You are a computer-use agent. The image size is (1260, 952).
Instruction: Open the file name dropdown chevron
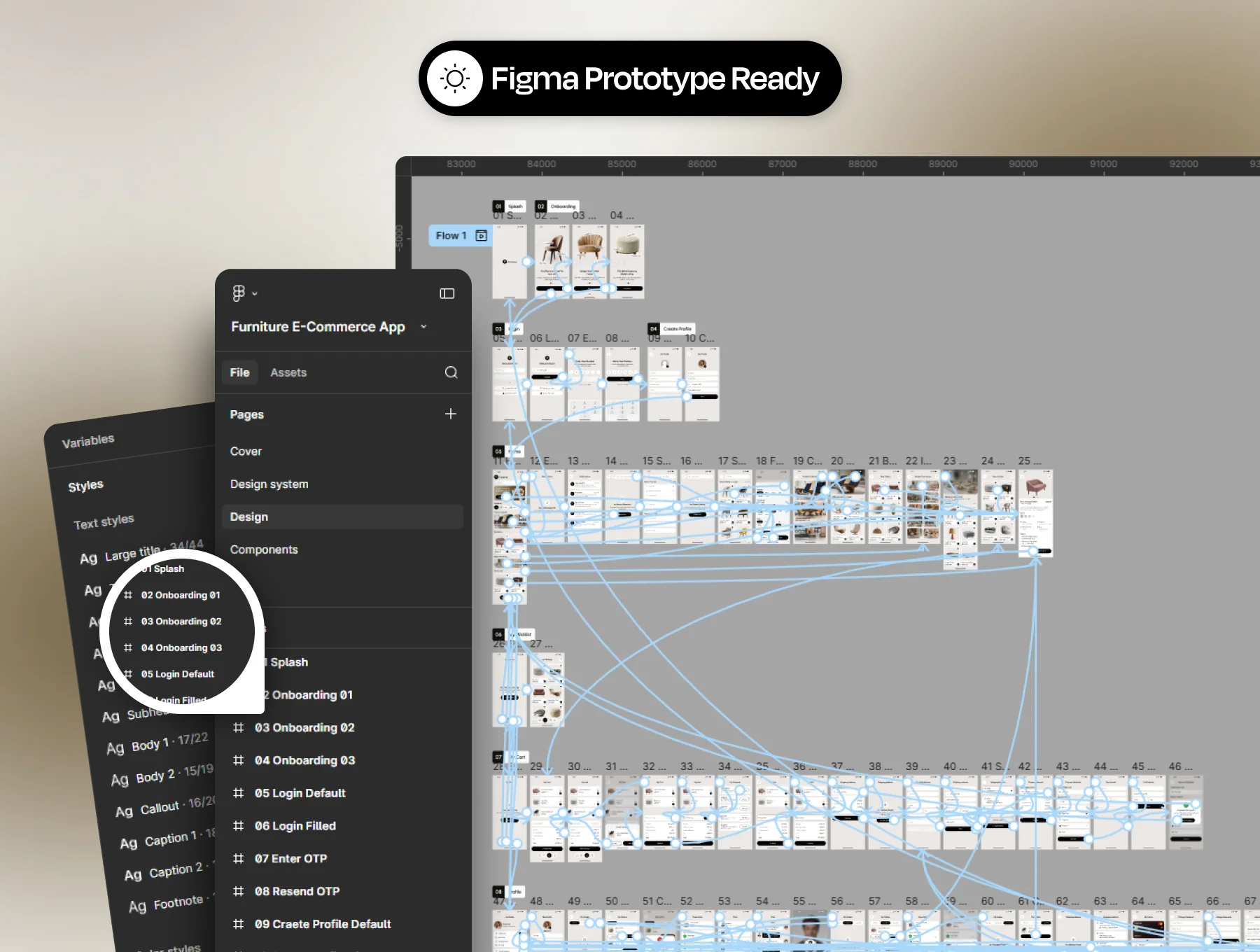(x=423, y=327)
